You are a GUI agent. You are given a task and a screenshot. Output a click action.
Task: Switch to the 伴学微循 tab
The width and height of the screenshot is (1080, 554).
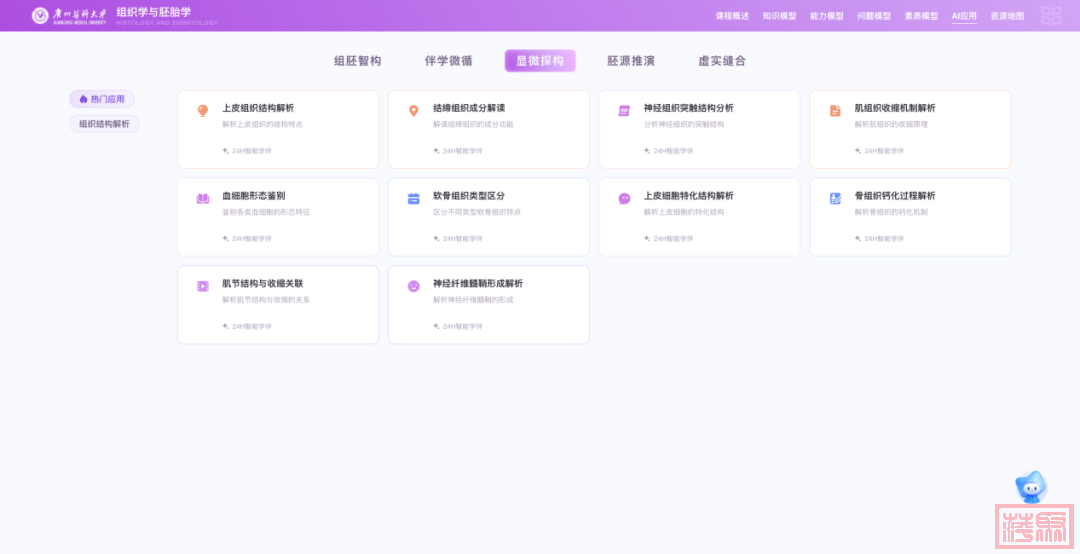pyautogui.click(x=448, y=61)
